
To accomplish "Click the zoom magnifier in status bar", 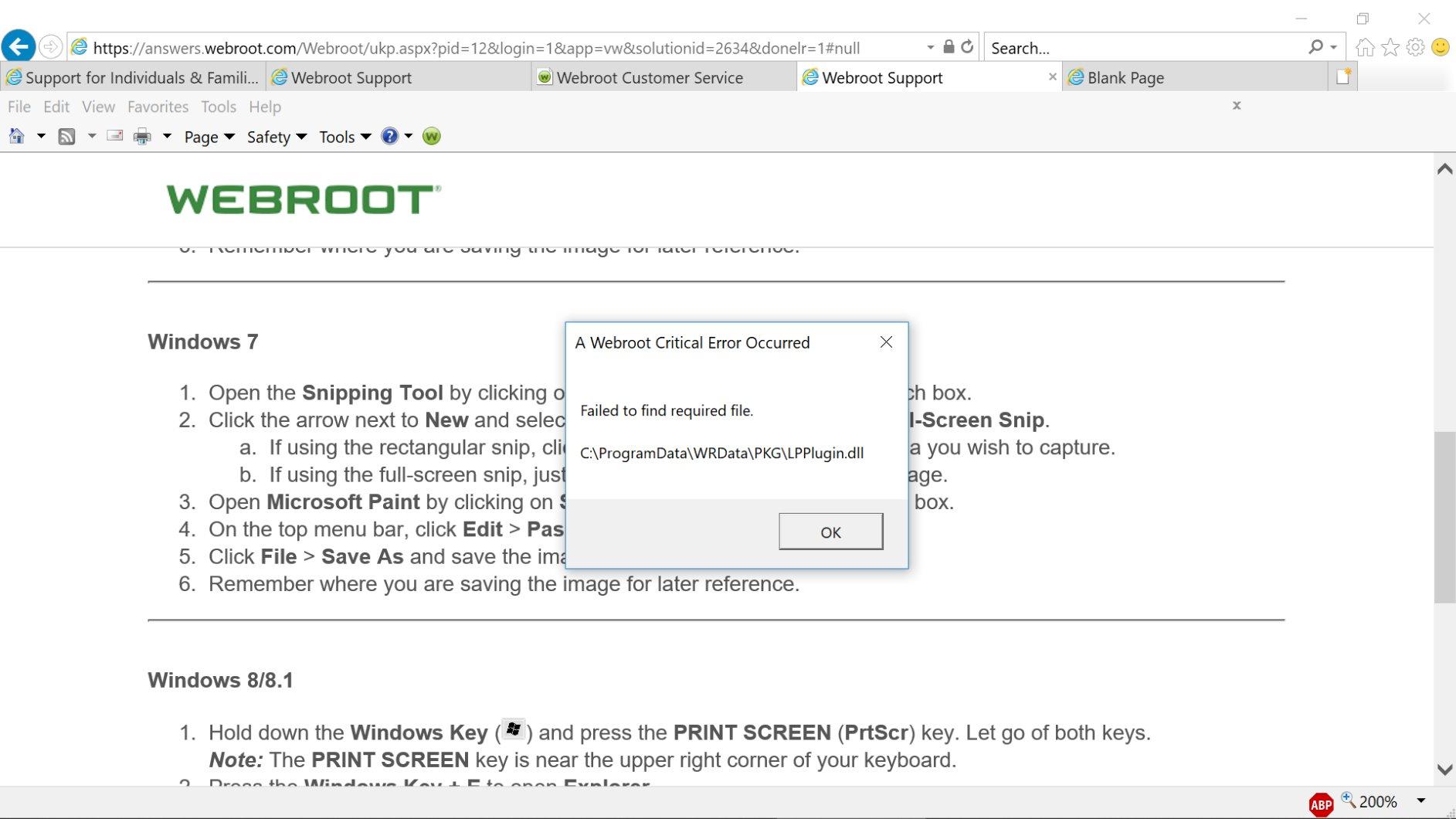I will 1349,800.
